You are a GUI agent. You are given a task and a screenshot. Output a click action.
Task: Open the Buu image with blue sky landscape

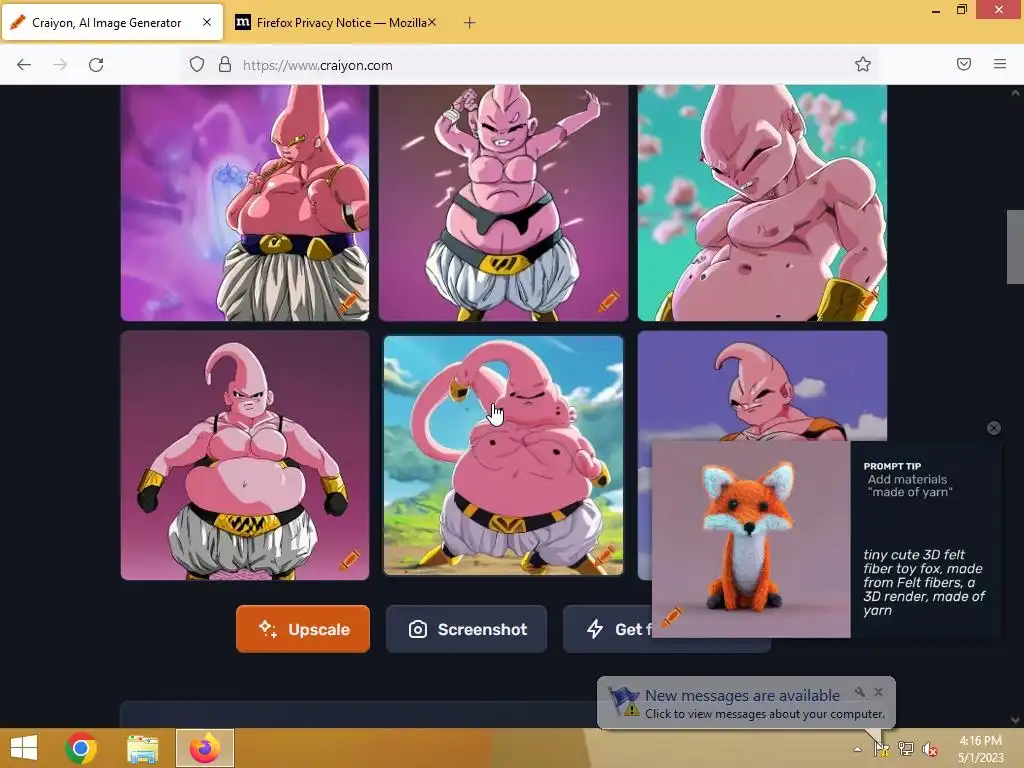pos(504,455)
